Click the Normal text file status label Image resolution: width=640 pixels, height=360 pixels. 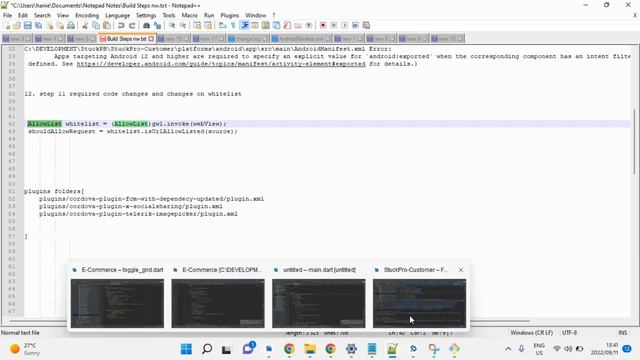point(20,333)
